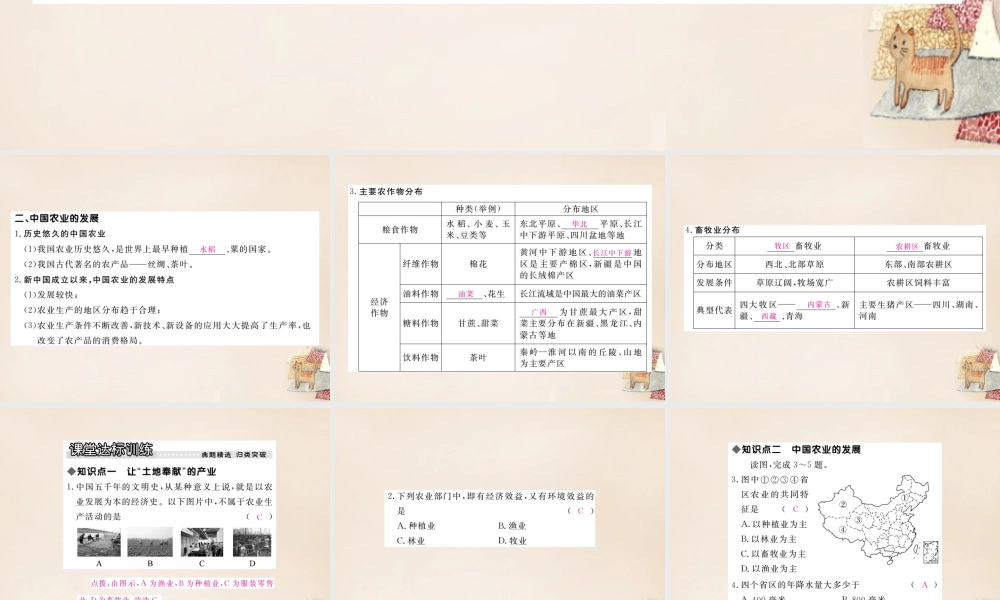This screenshot has width=1000, height=600.
Task: Click the 棉花 cell
Action: tap(478, 264)
